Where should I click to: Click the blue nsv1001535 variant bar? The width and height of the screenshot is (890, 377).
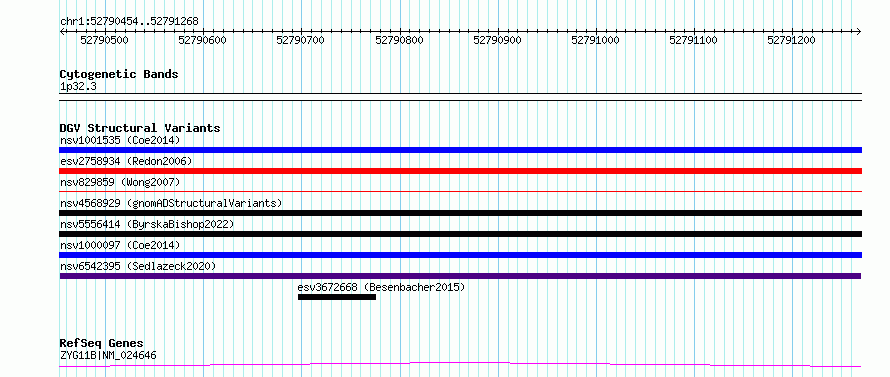[x=460, y=150]
